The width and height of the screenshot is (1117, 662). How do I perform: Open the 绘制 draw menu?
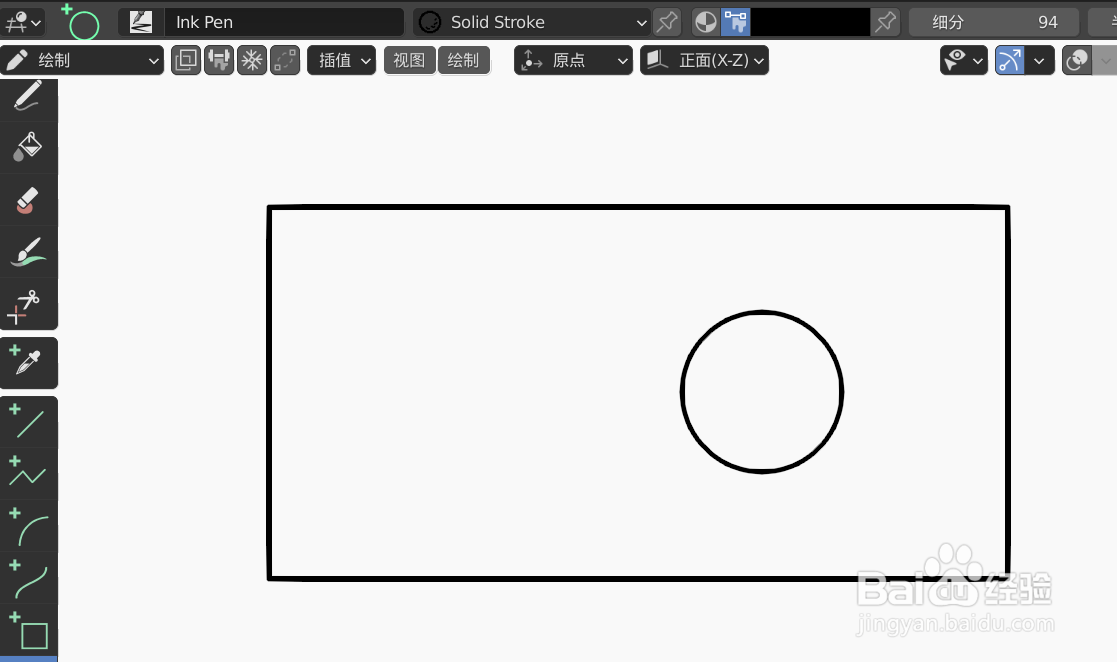click(x=463, y=61)
